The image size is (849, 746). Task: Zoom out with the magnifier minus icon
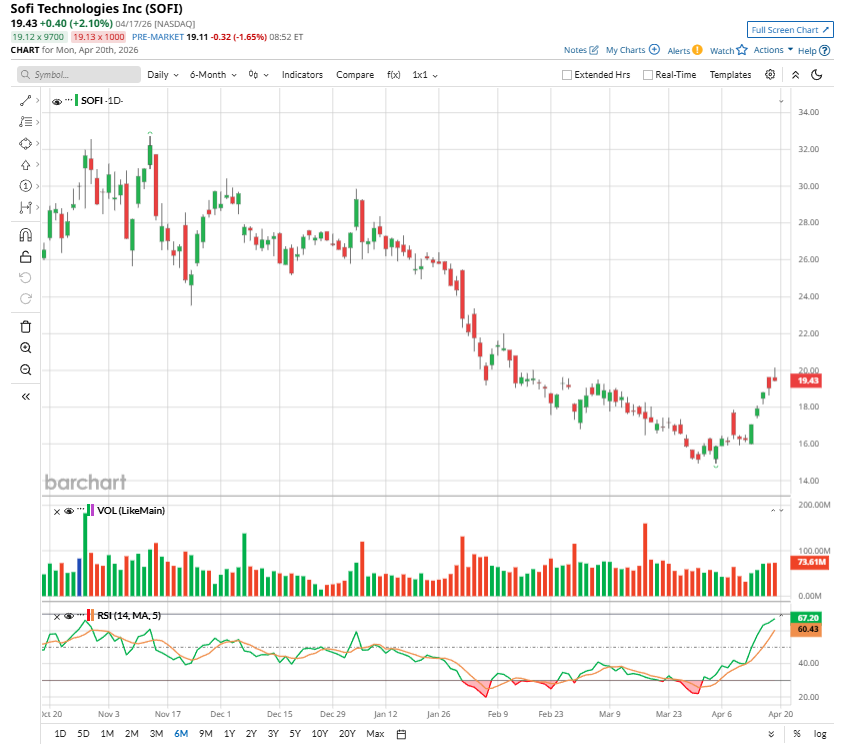26,370
